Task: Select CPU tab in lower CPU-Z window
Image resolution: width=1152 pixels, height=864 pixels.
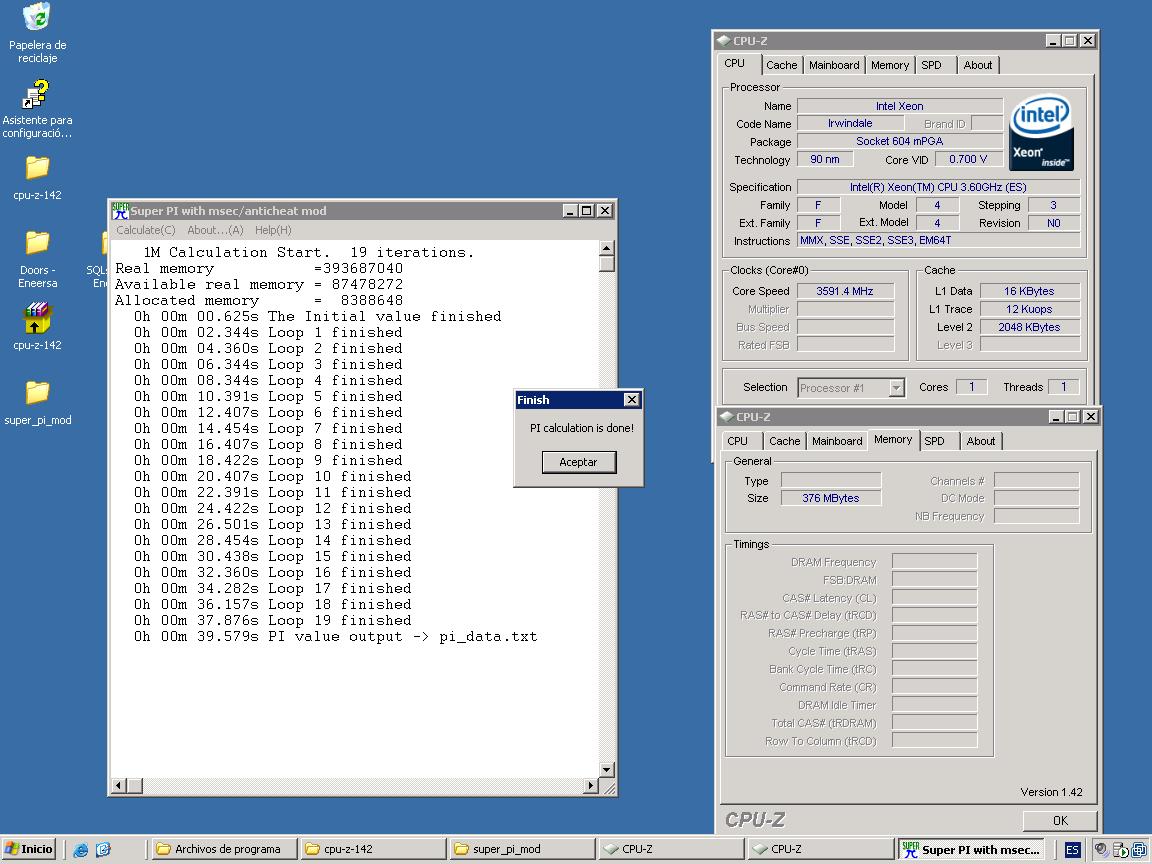Action: (738, 441)
